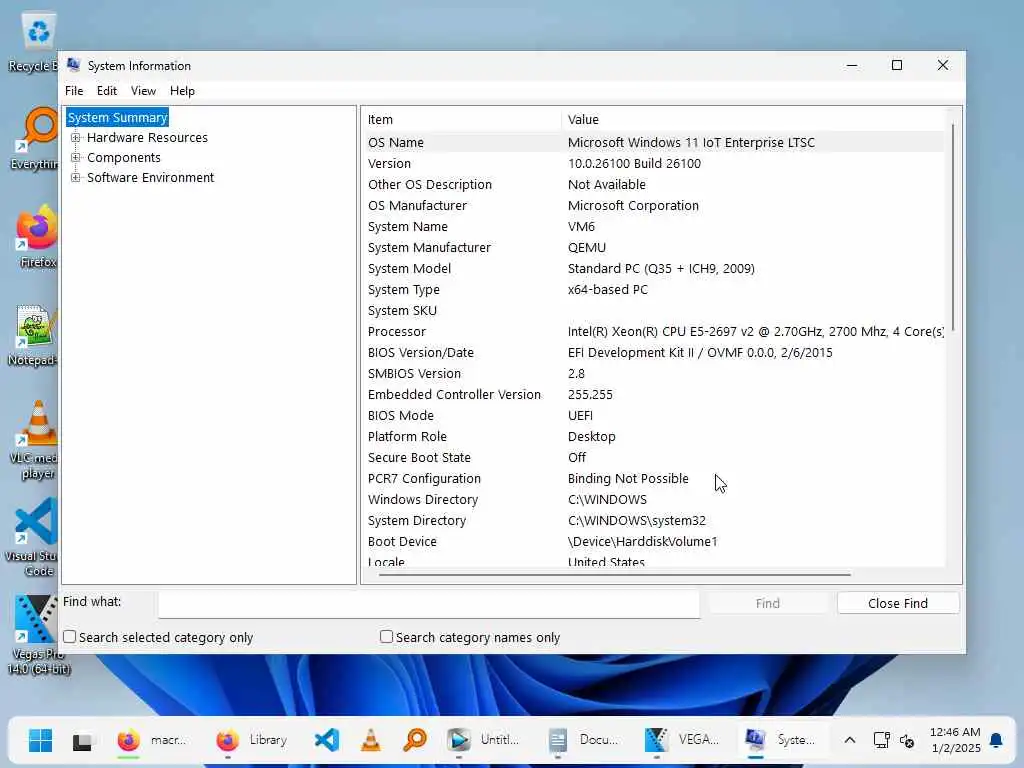1024x768 pixels.
Task: Open the Windows Start menu
Action: [40, 740]
